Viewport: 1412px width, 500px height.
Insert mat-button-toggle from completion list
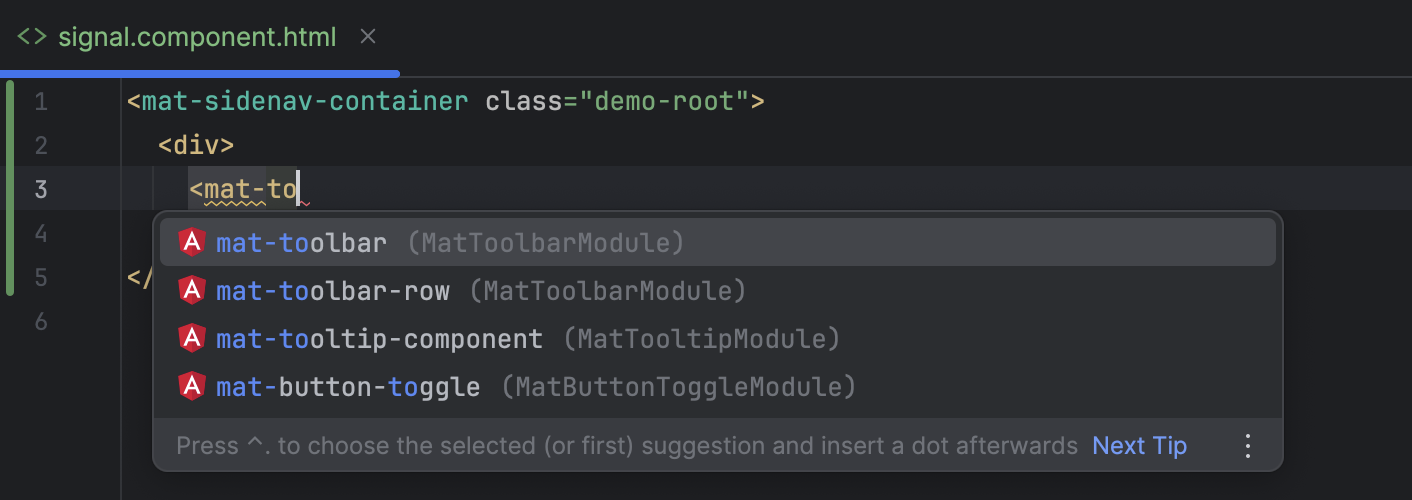tap(348, 387)
